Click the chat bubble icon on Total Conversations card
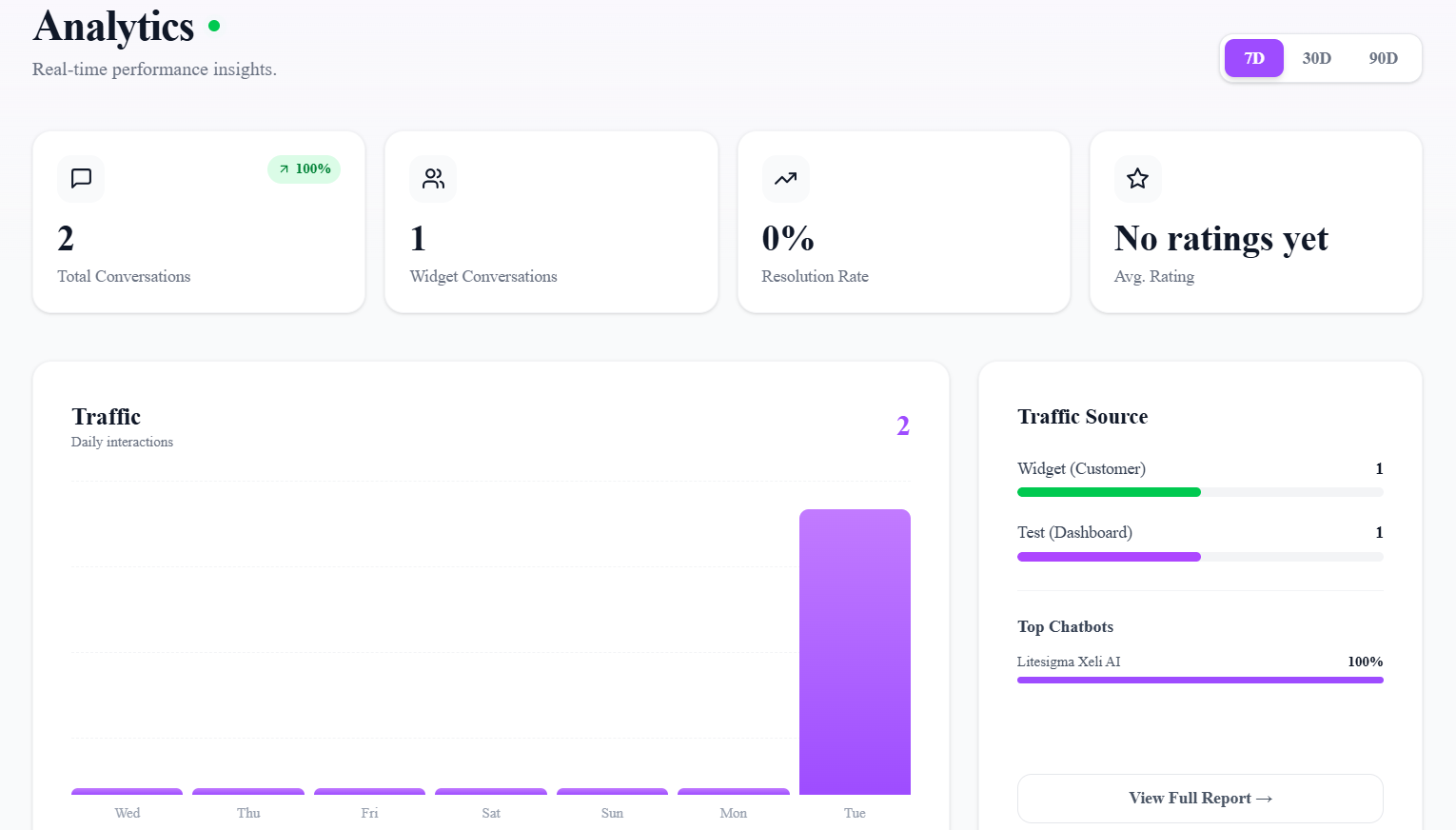This screenshot has width=1456, height=830. point(81,179)
